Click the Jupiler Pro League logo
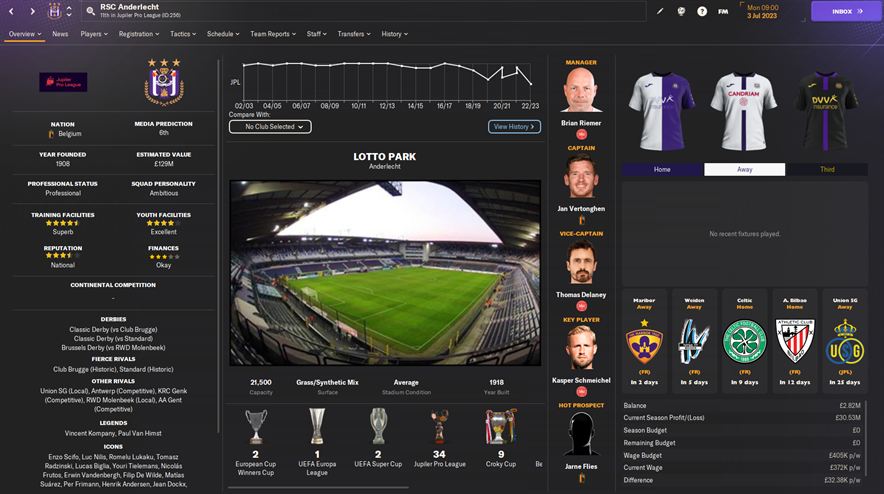The image size is (884, 494). coord(63,82)
